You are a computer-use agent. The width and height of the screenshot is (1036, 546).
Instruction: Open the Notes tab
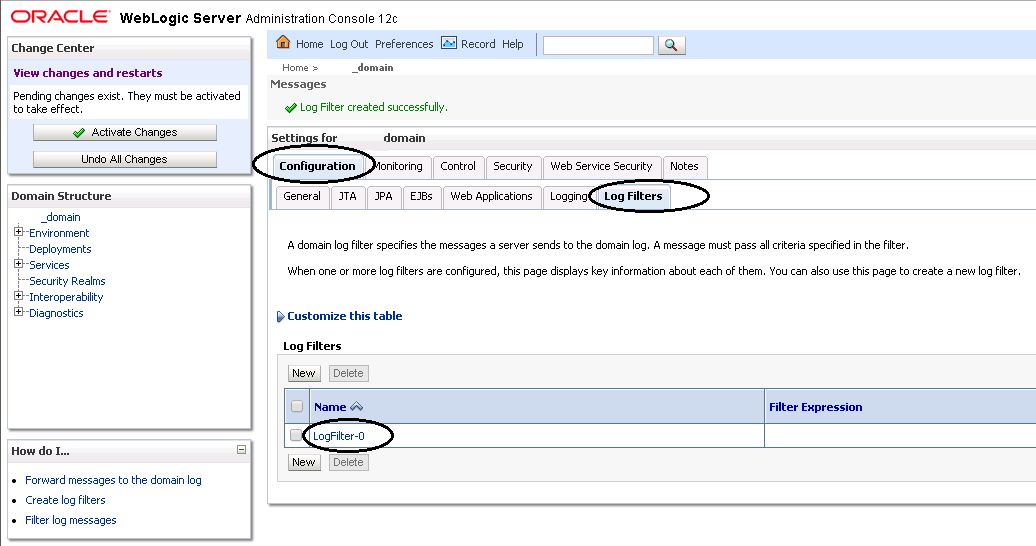(684, 167)
